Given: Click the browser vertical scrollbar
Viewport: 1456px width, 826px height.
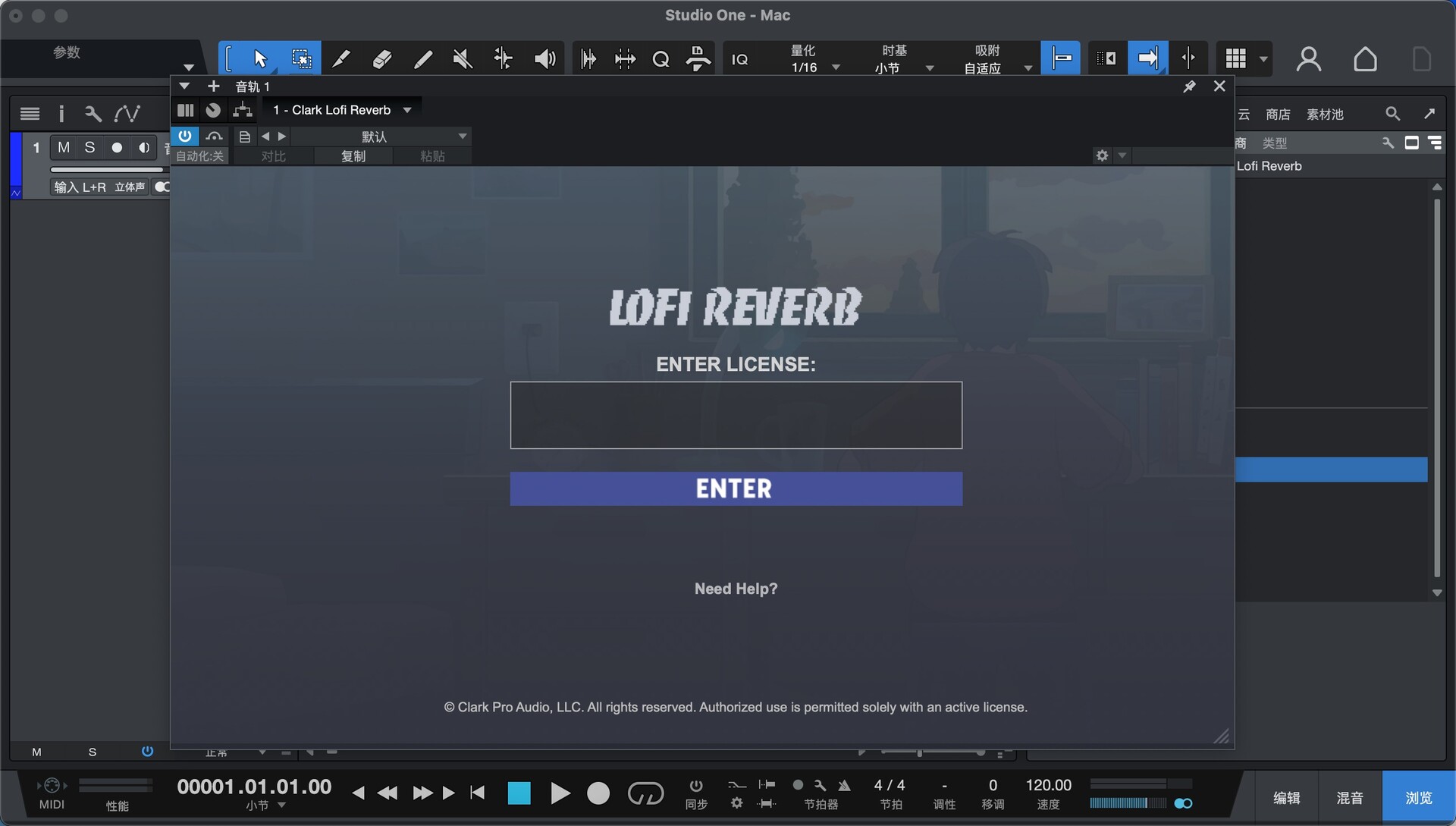Looking at the screenshot, I should (x=1436, y=388).
